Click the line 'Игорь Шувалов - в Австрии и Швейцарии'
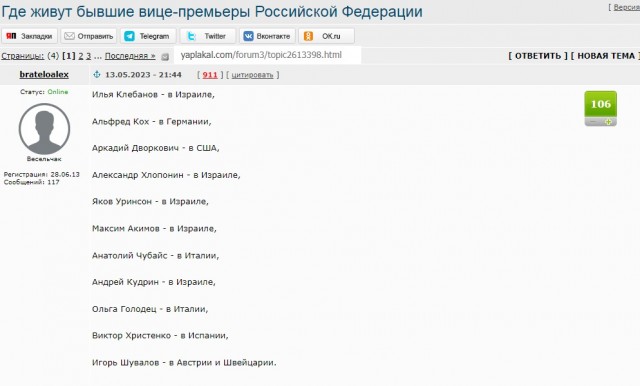This screenshot has width=640, height=386. (184, 362)
